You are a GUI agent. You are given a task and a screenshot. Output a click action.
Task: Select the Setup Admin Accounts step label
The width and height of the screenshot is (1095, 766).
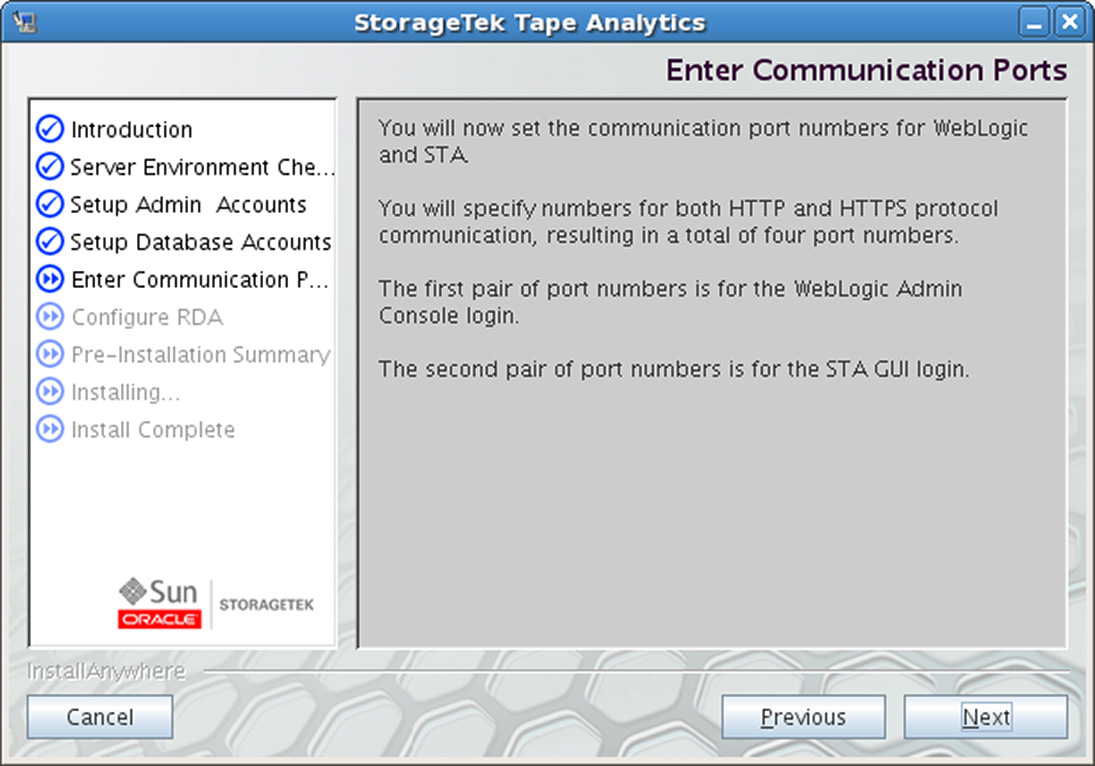tap(188, 205)
